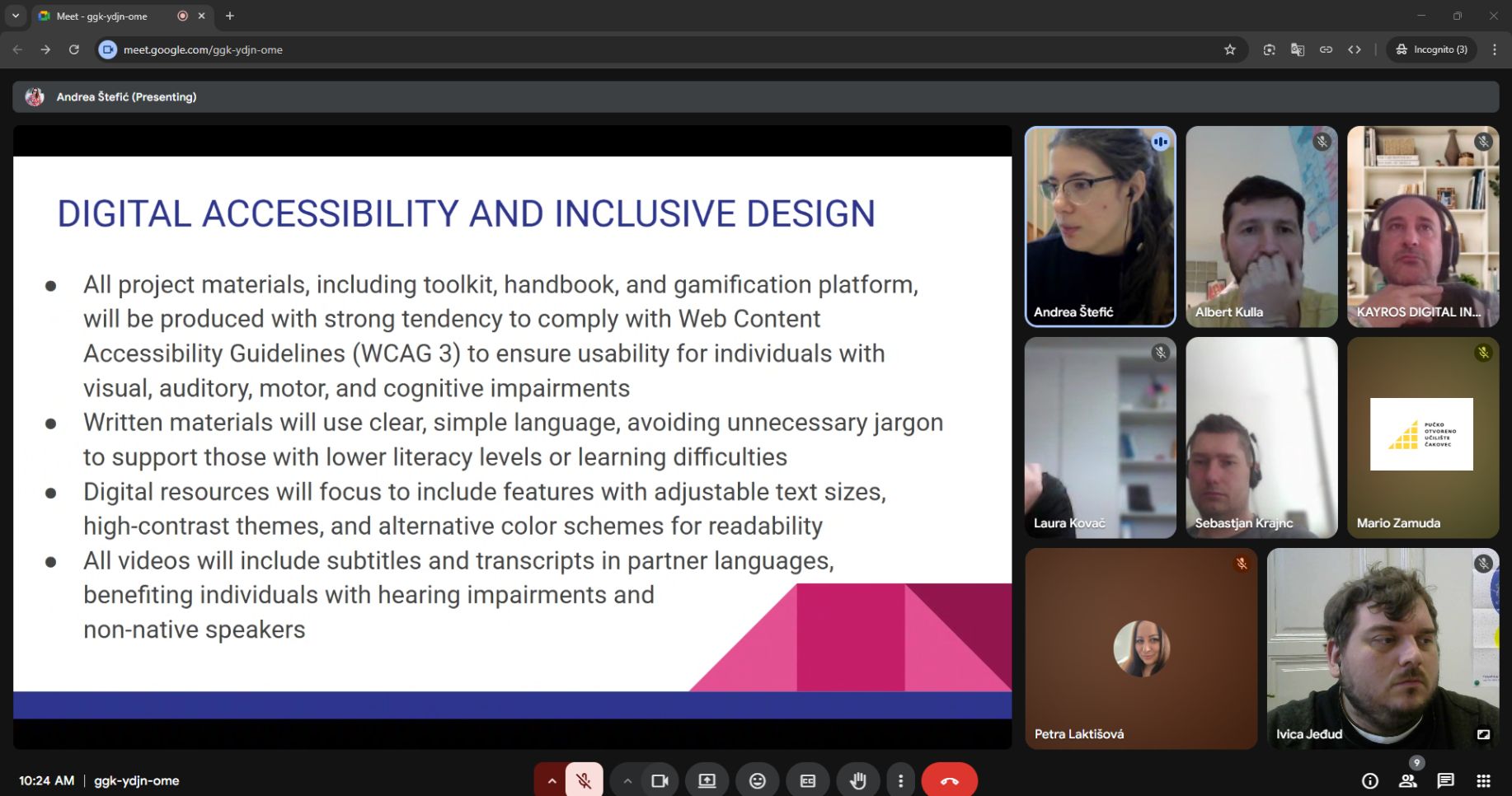Open the More options three-dot menu
This screenshot has height=796, width=1512.
click(900, 780)
